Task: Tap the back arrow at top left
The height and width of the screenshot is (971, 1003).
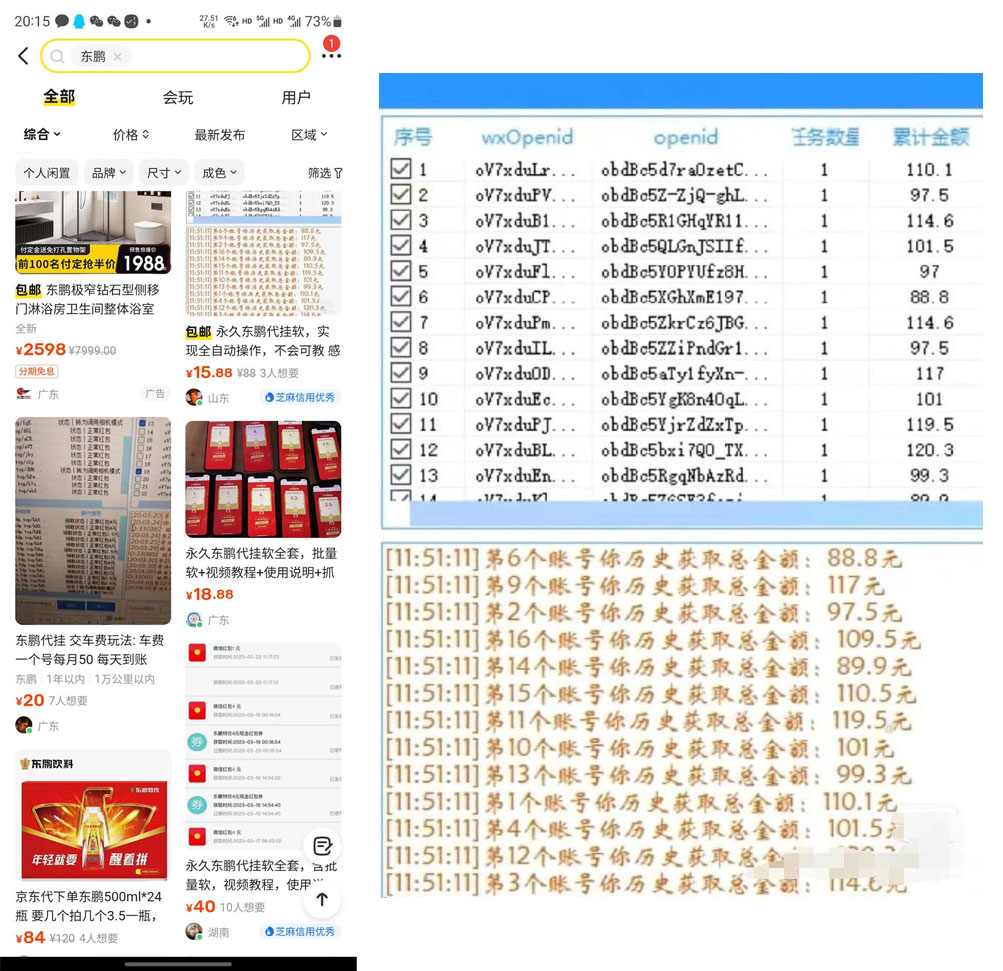Action: click(21, 57)
